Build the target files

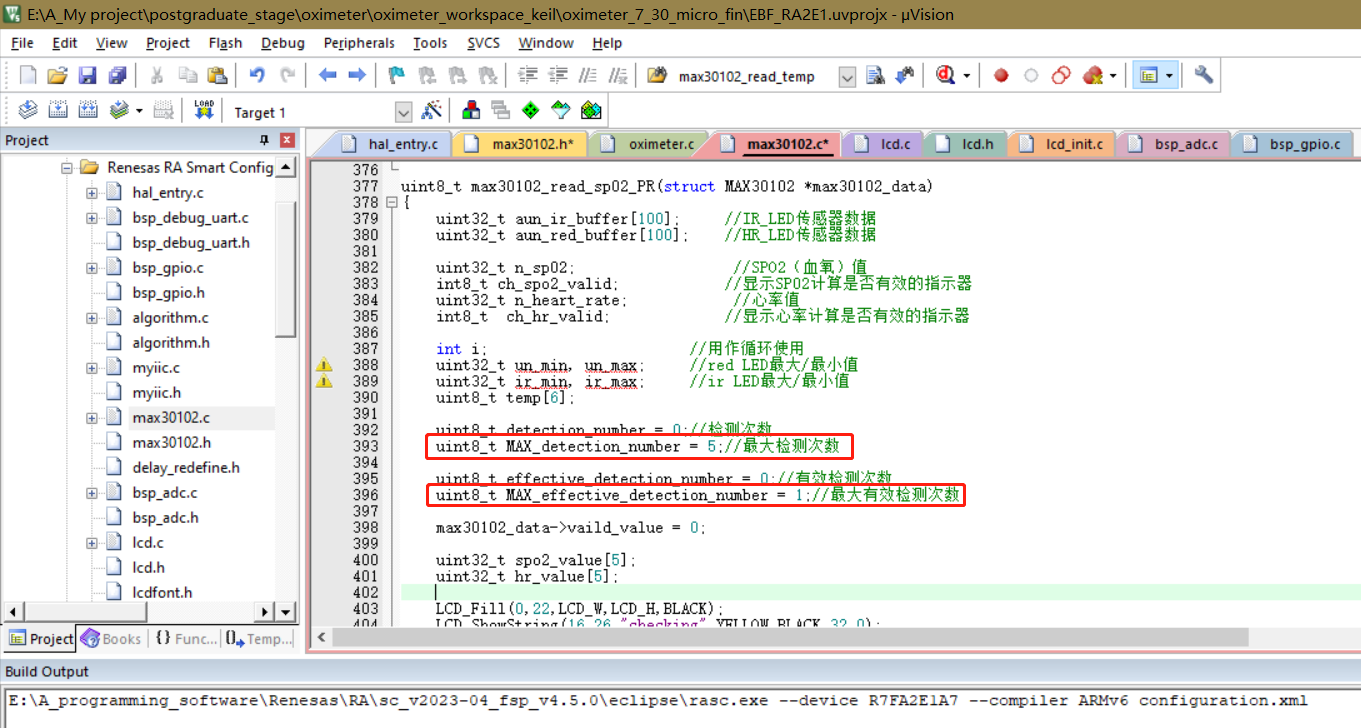(58, 111)
